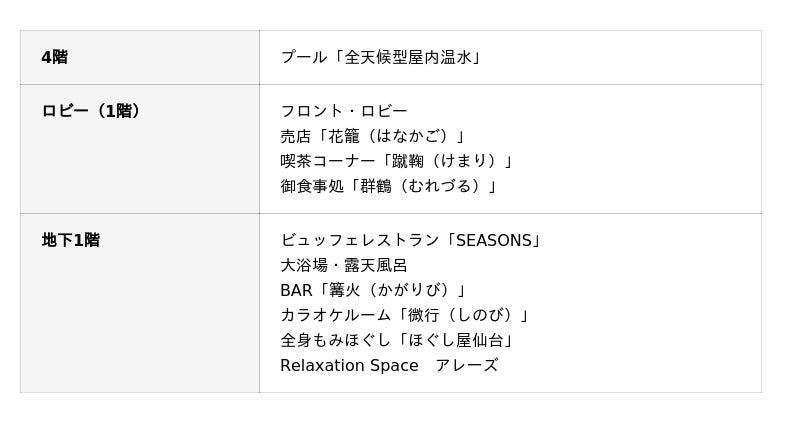This screenshot has width=800, height=423.
Task: Select the ほぐし屋仙台 name
Action: pyautogui.click(x=457, y=340)
